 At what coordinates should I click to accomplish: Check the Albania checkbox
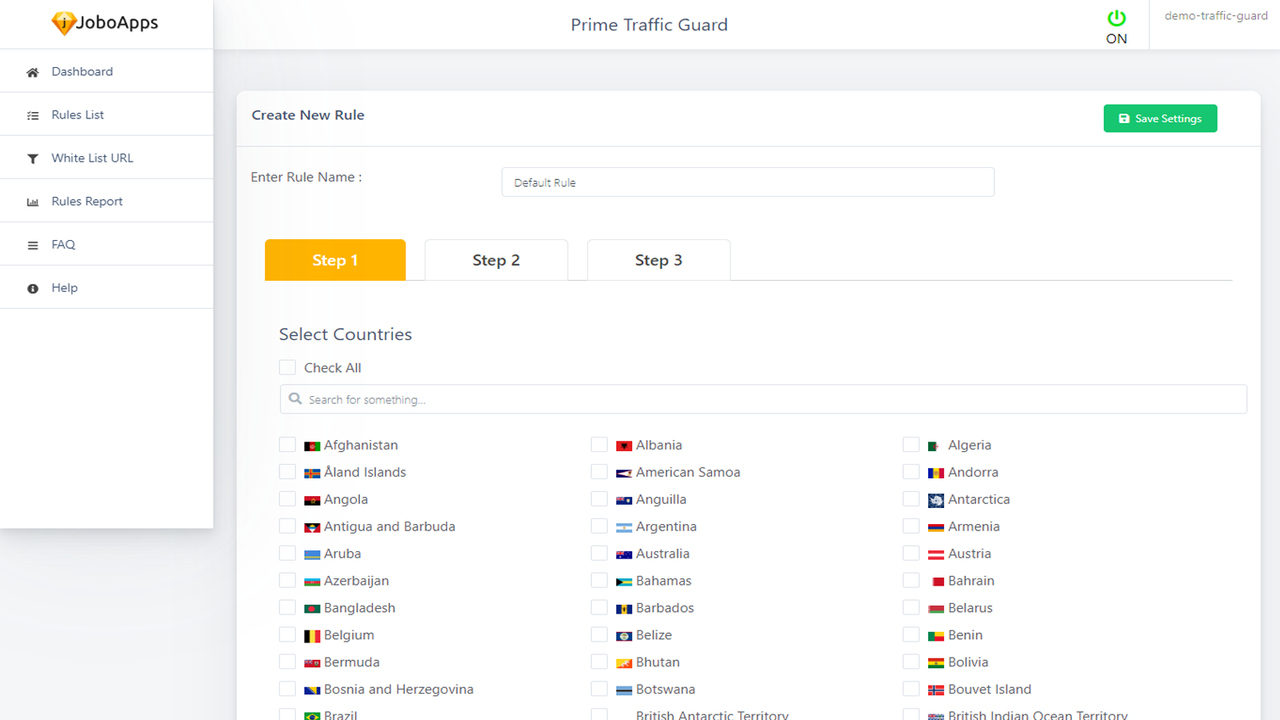(x=598, y=444)
